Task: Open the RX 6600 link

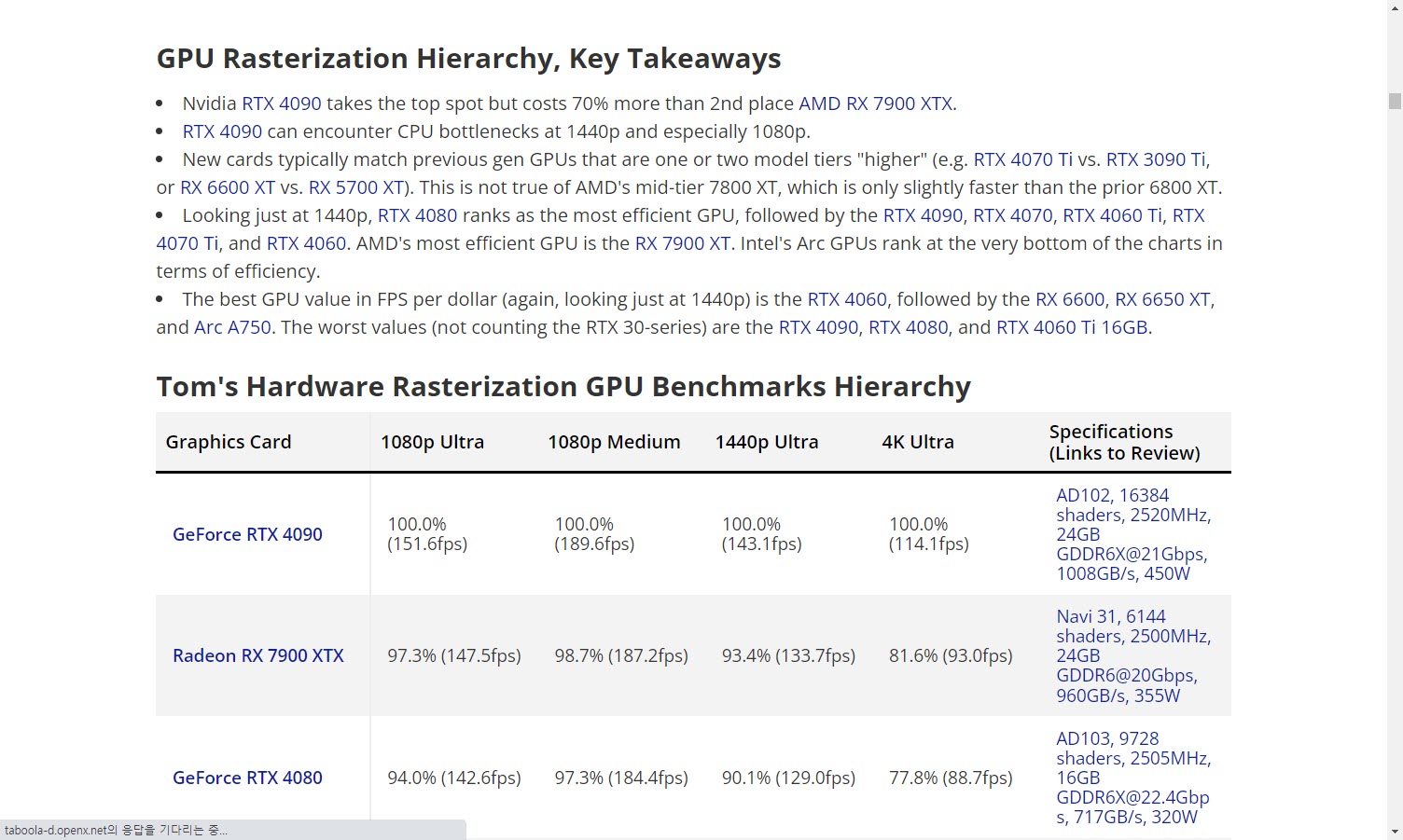Action: click(1070, 299)
